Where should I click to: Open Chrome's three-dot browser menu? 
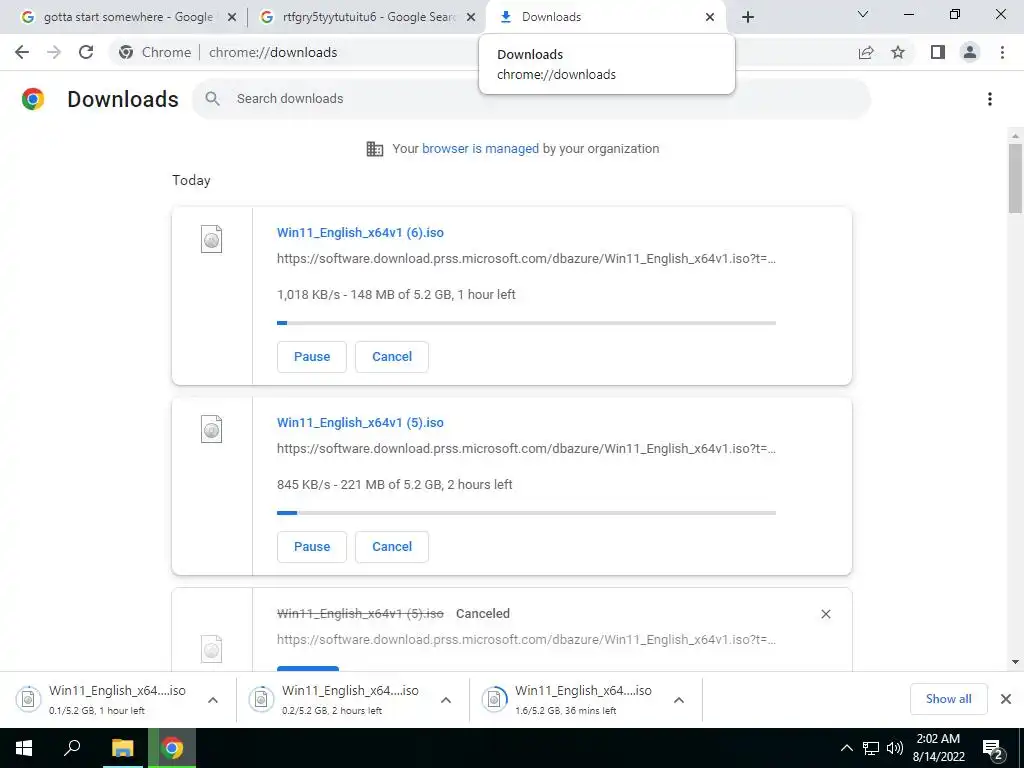(x=1002, y=52)
